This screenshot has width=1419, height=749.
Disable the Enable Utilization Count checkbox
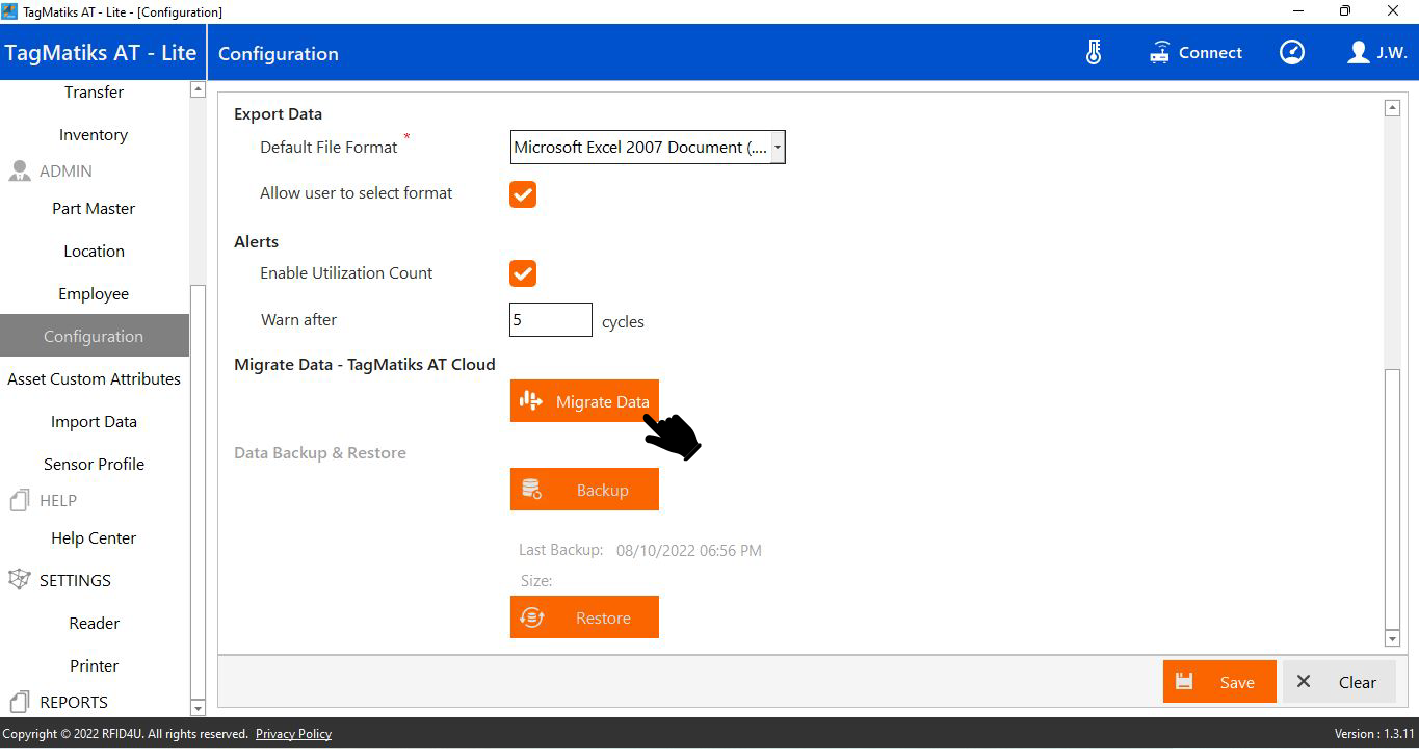[x=522, y=274]
